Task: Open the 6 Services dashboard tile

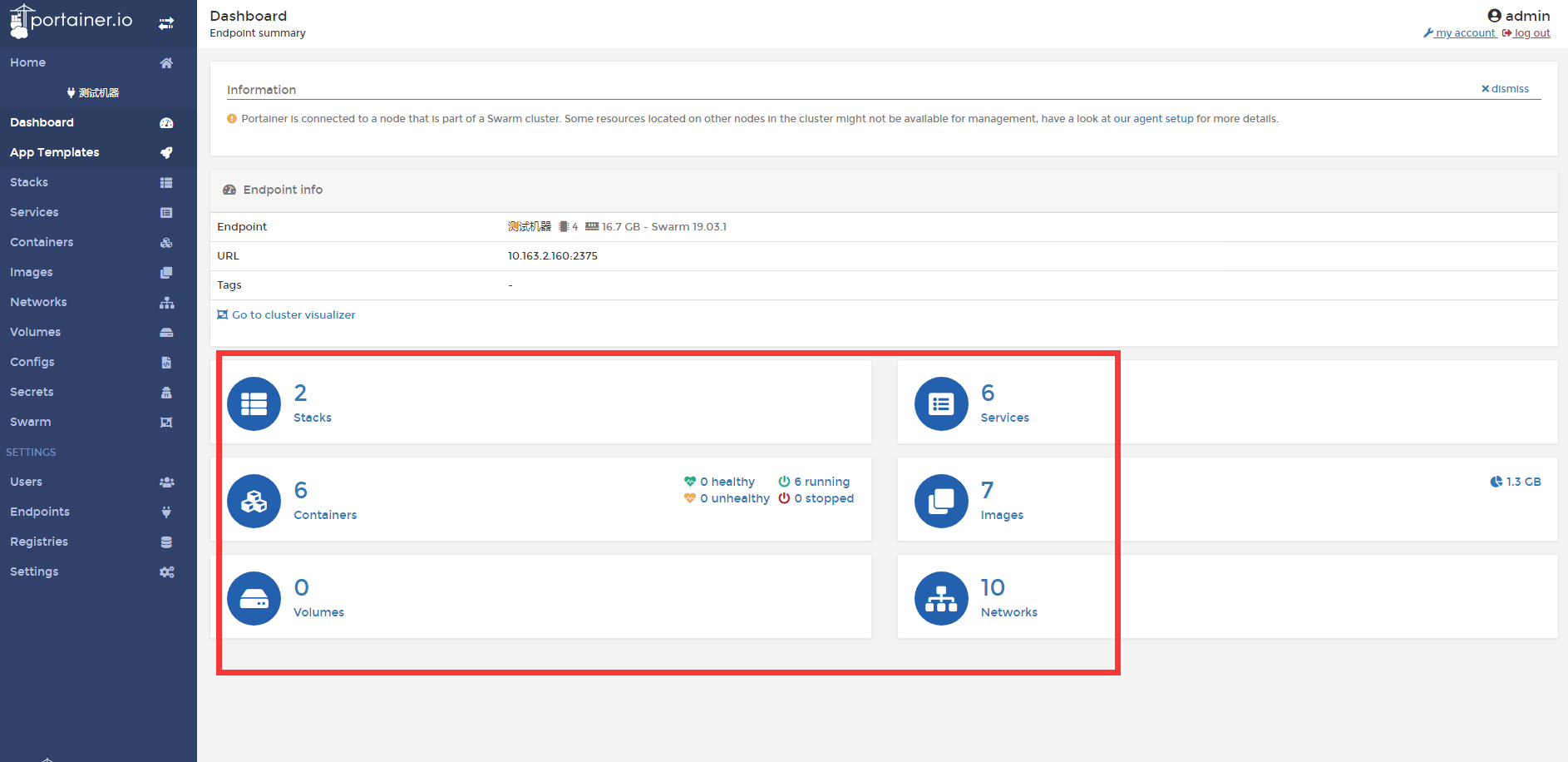Action: (x=1227, y=402)
